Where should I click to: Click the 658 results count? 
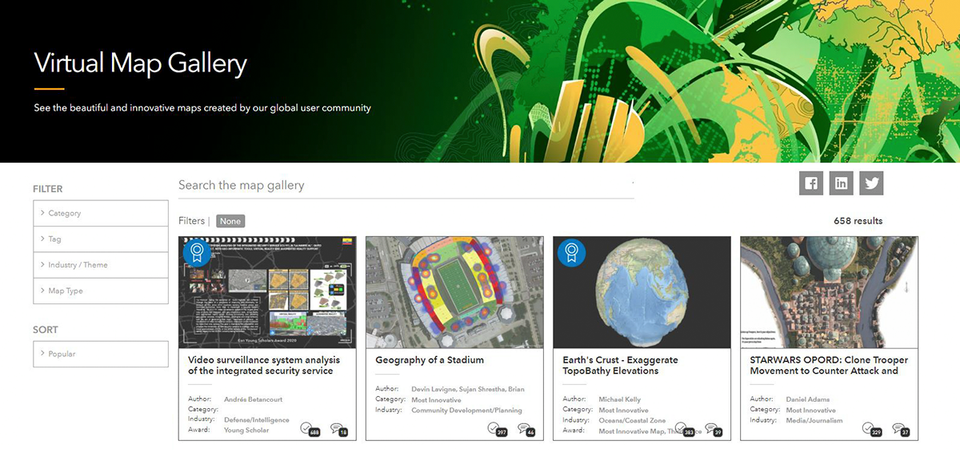coord(858,221)
